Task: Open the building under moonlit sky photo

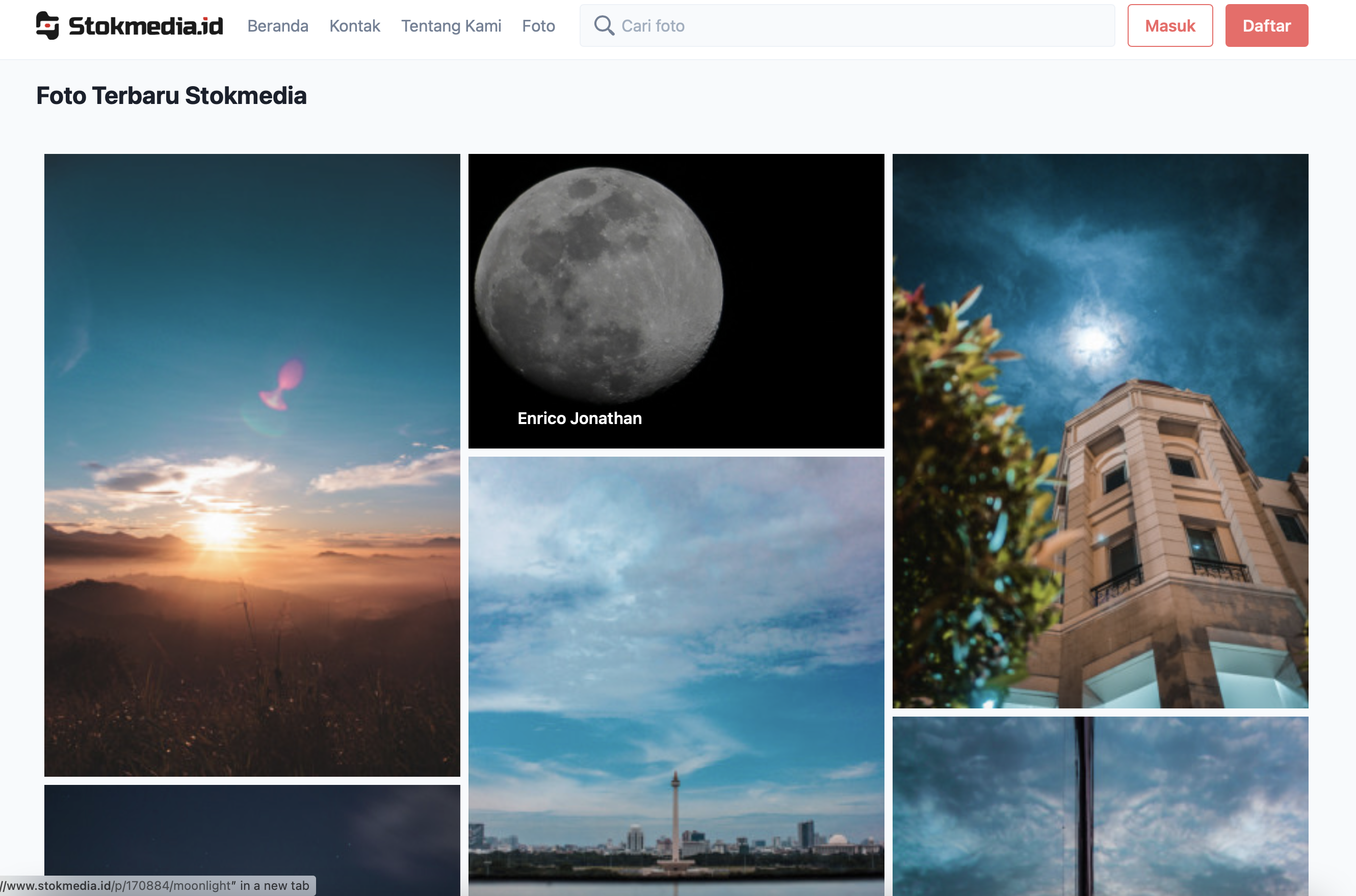Action: (1100, 431)
